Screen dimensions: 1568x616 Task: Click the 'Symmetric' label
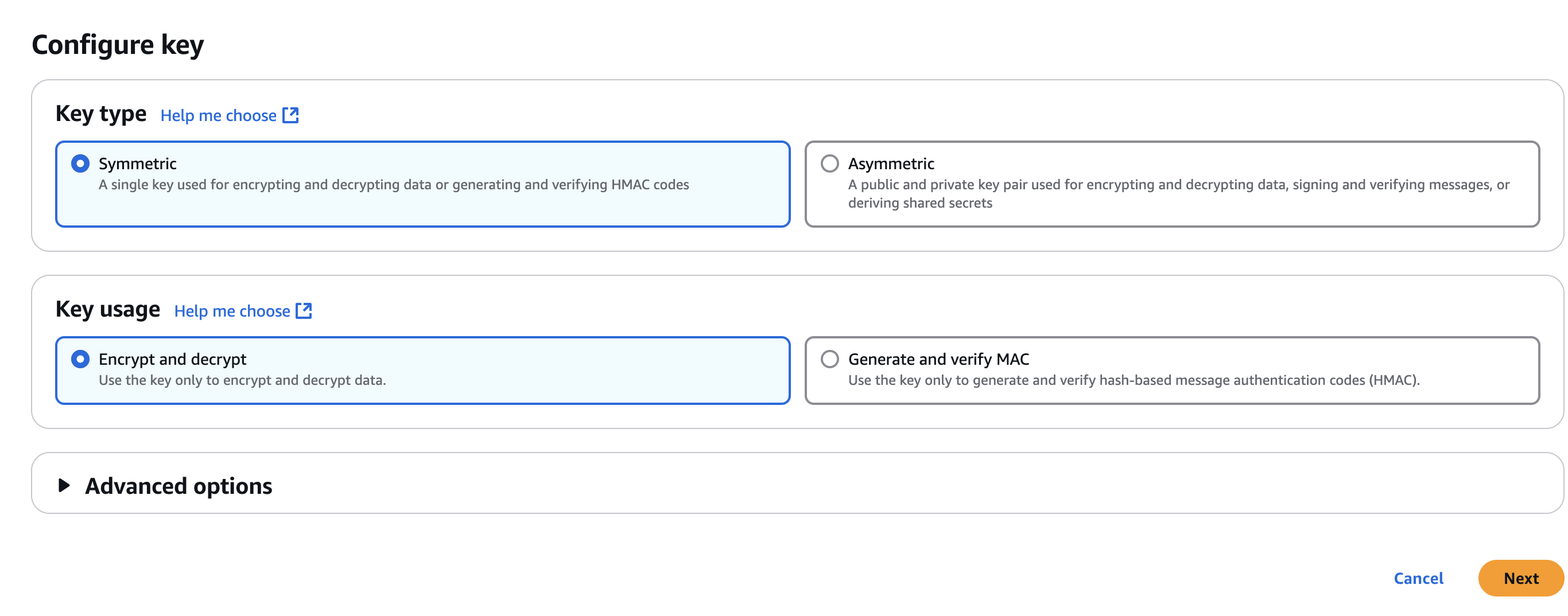pyautogui.click(x=138, y=164)
